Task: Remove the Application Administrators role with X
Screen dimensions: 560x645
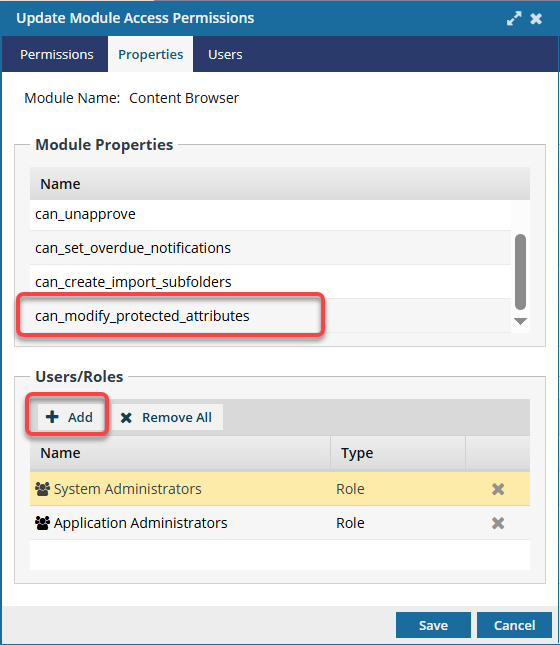Action: pos(498,523)
